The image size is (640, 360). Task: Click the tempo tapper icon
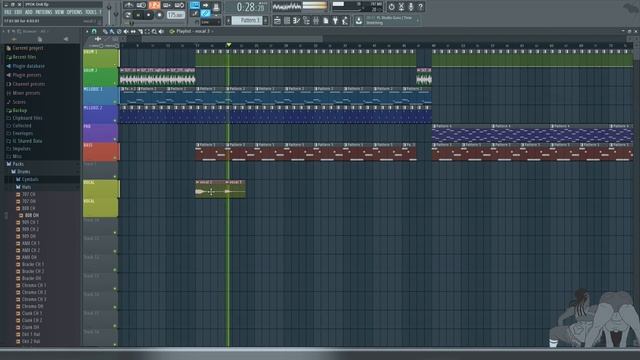tap(345, 20)
